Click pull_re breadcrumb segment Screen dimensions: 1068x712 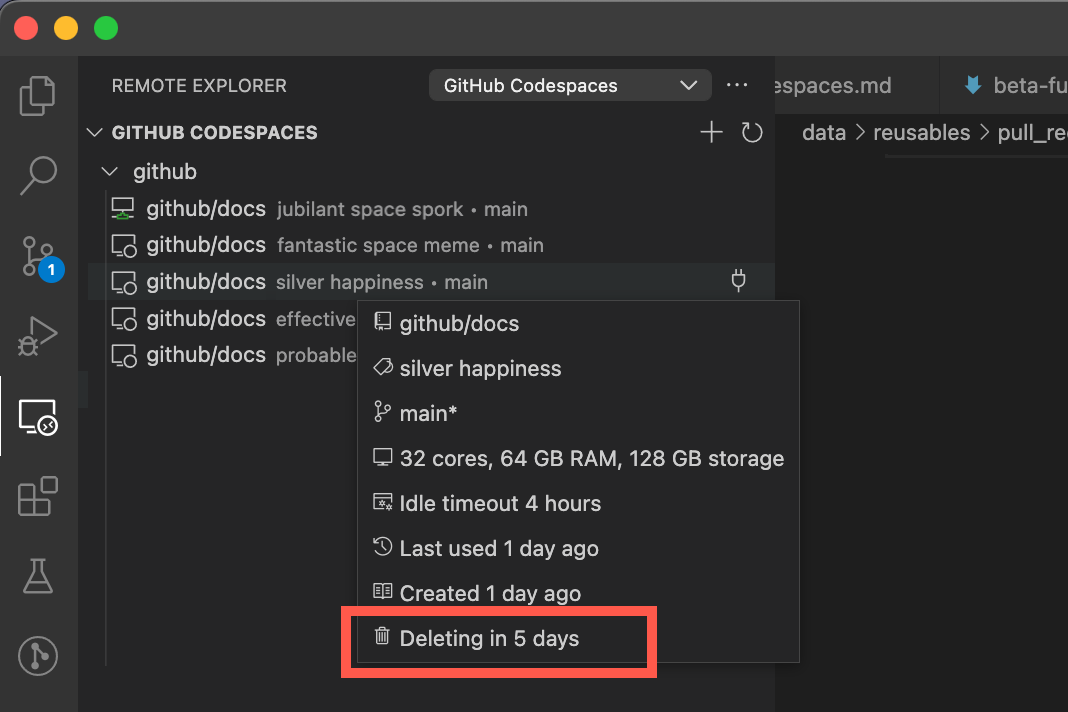1032,132
